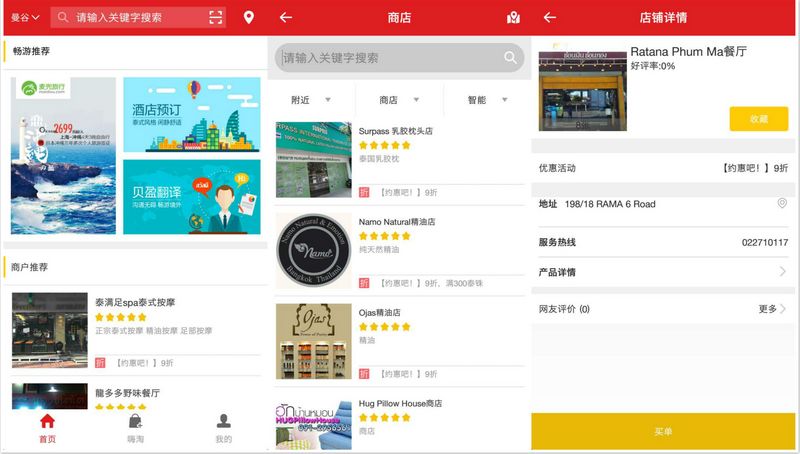Open map view icon on 商店 screen
The width and height of the screenshot is (800, 454).
click(x=513, y=18)
